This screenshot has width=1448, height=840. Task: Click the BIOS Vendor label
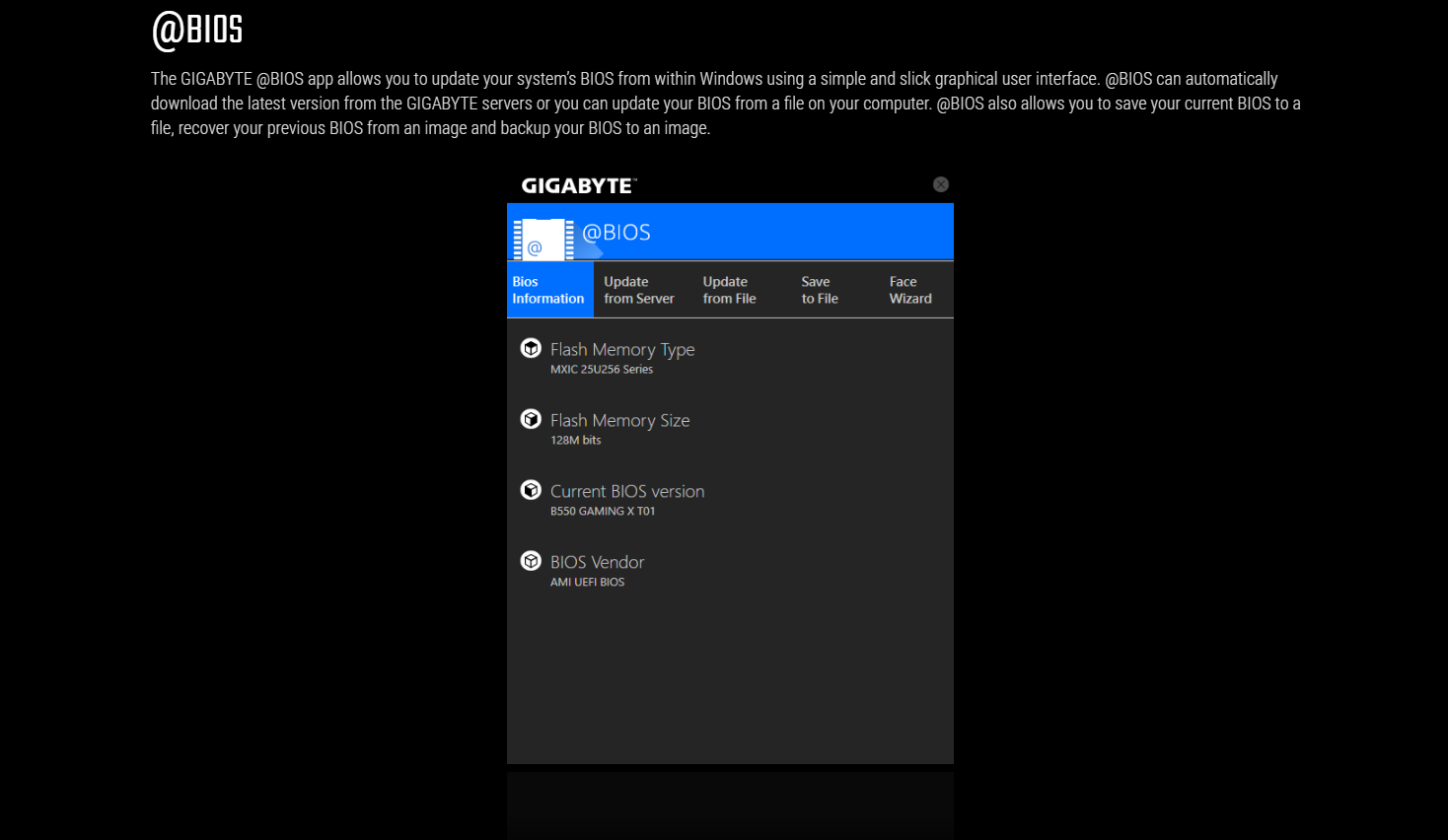coord(597,562)
